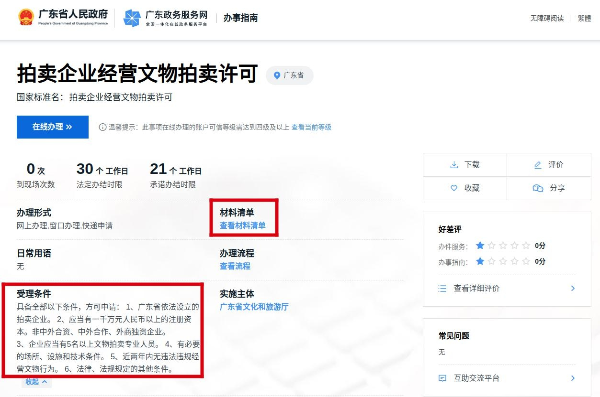Open the 查看材料清单 link
600x397 pixels.
click(x=243, y=225)
